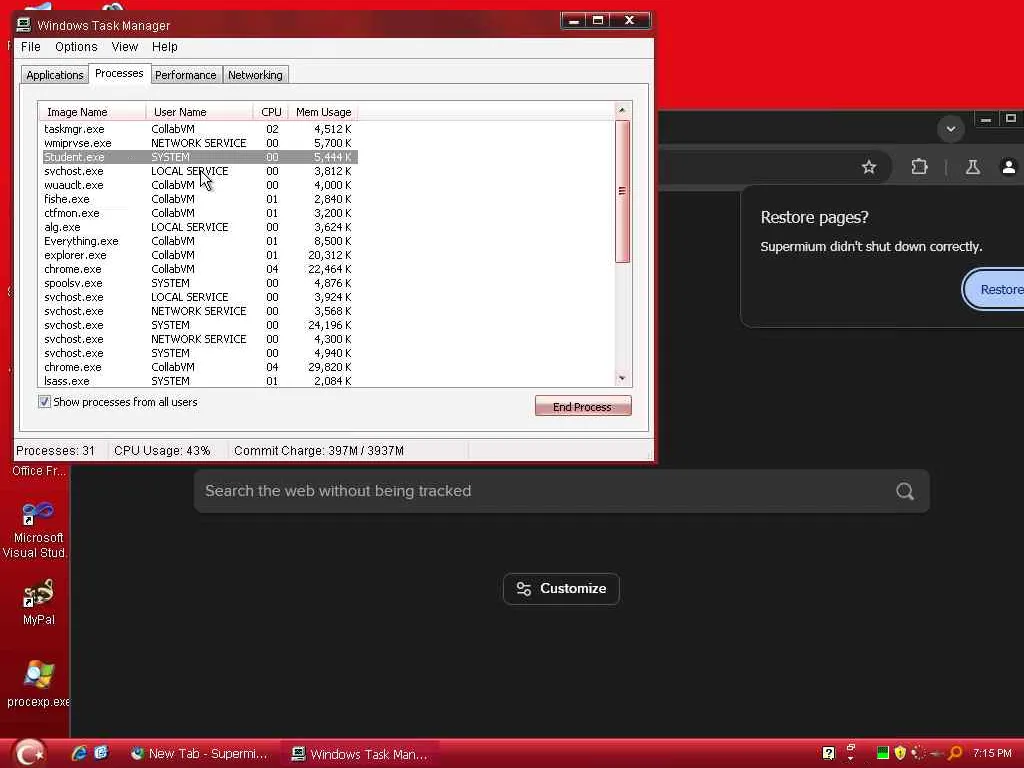The image size is (1024, 768).
Task: Bookmark page with star icon in Supermium
Action: 869,167
